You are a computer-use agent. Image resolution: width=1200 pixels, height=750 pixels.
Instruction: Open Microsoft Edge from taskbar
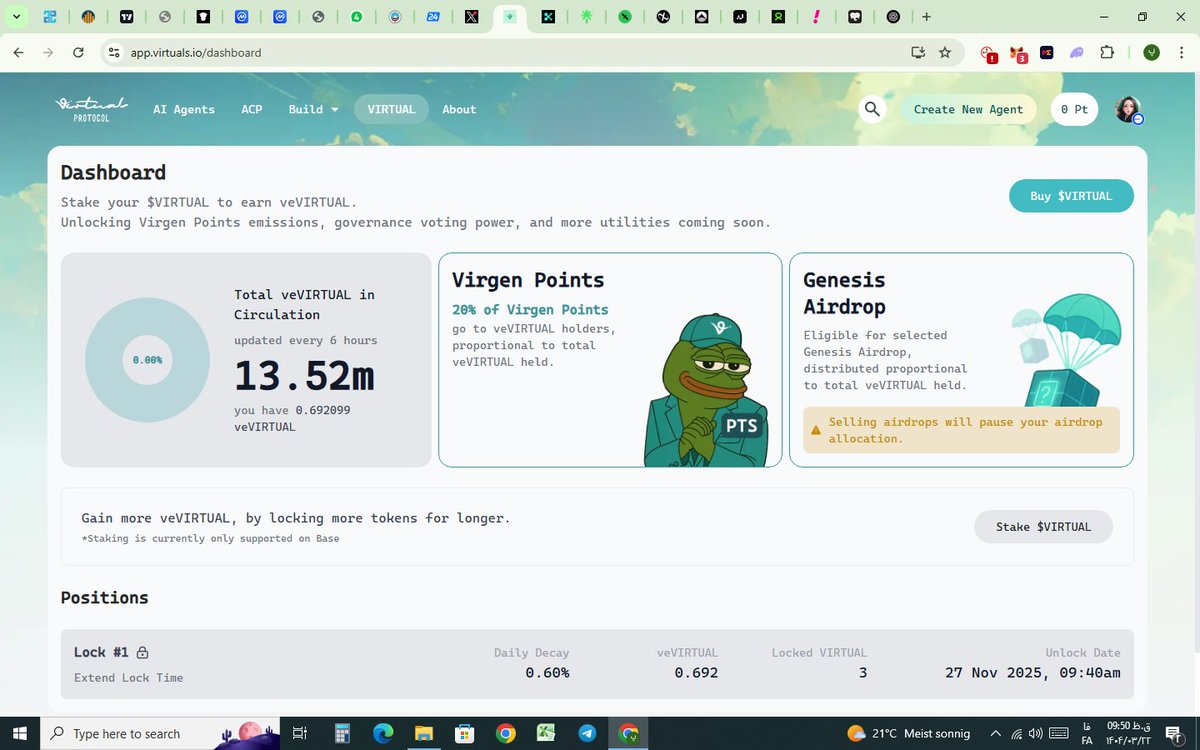[383, 733]
